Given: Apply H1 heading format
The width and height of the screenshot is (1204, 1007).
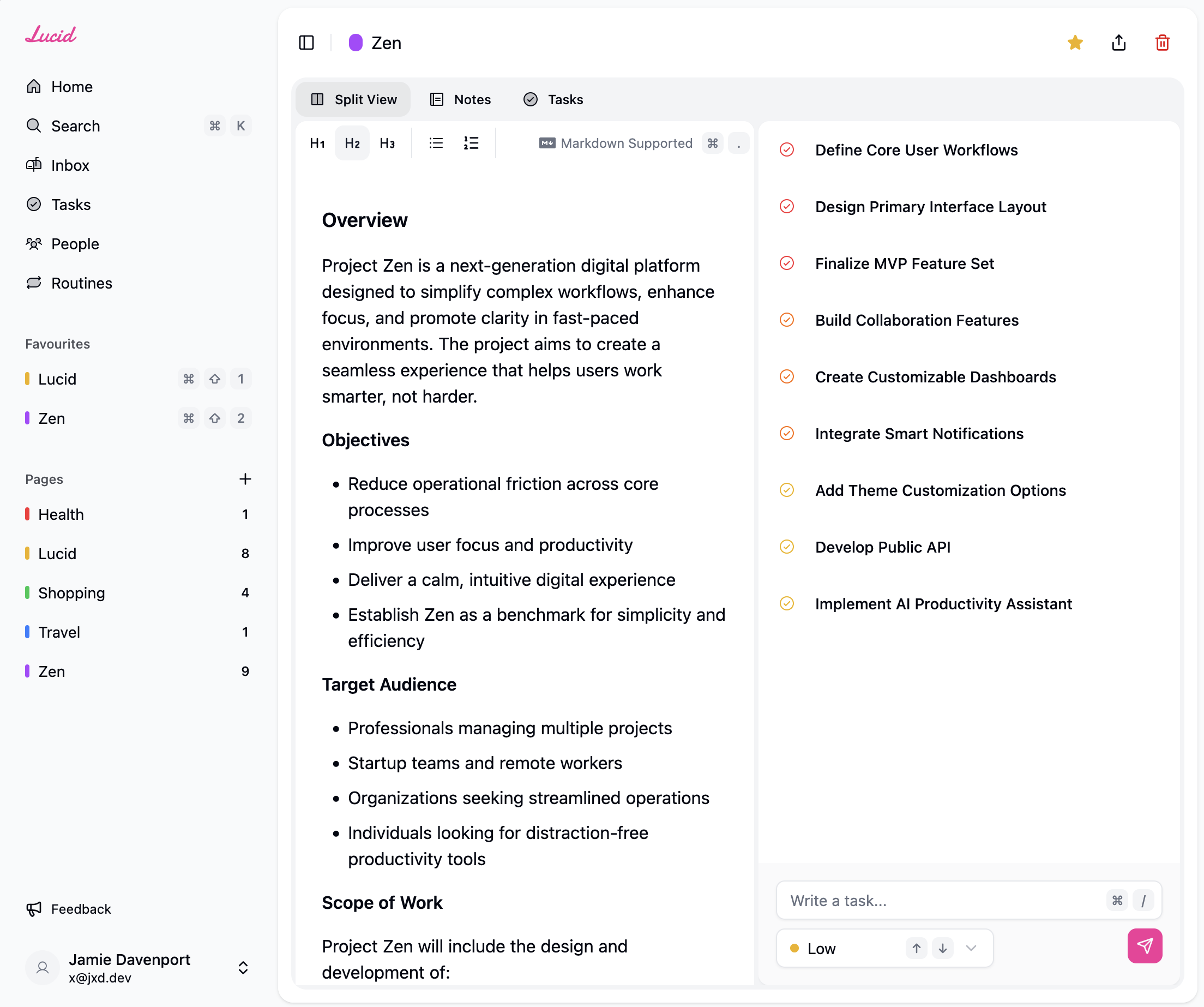Looking at the screenshot, I should 317,143.
